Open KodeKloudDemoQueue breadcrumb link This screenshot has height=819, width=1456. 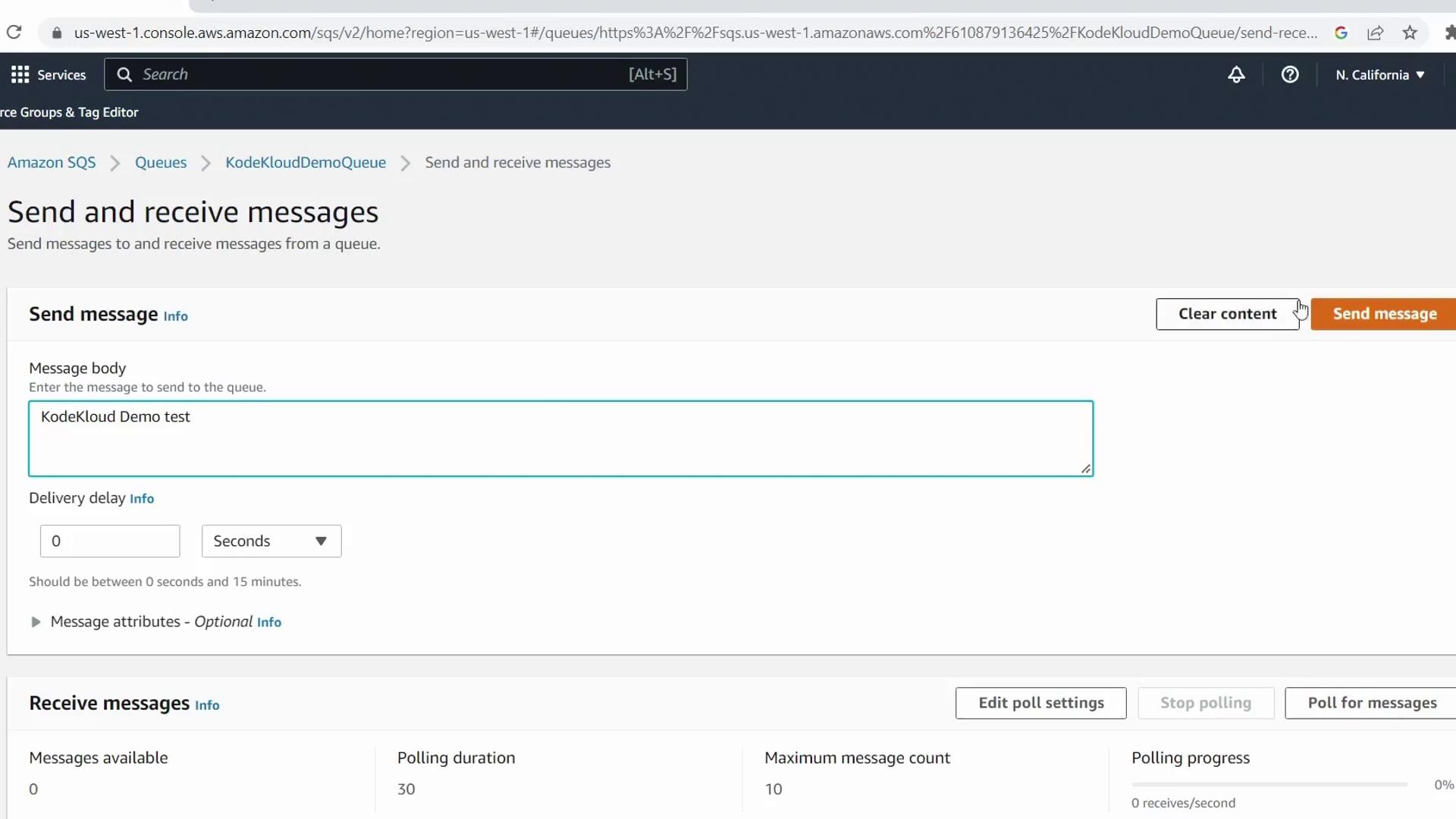tap(305, 162)
